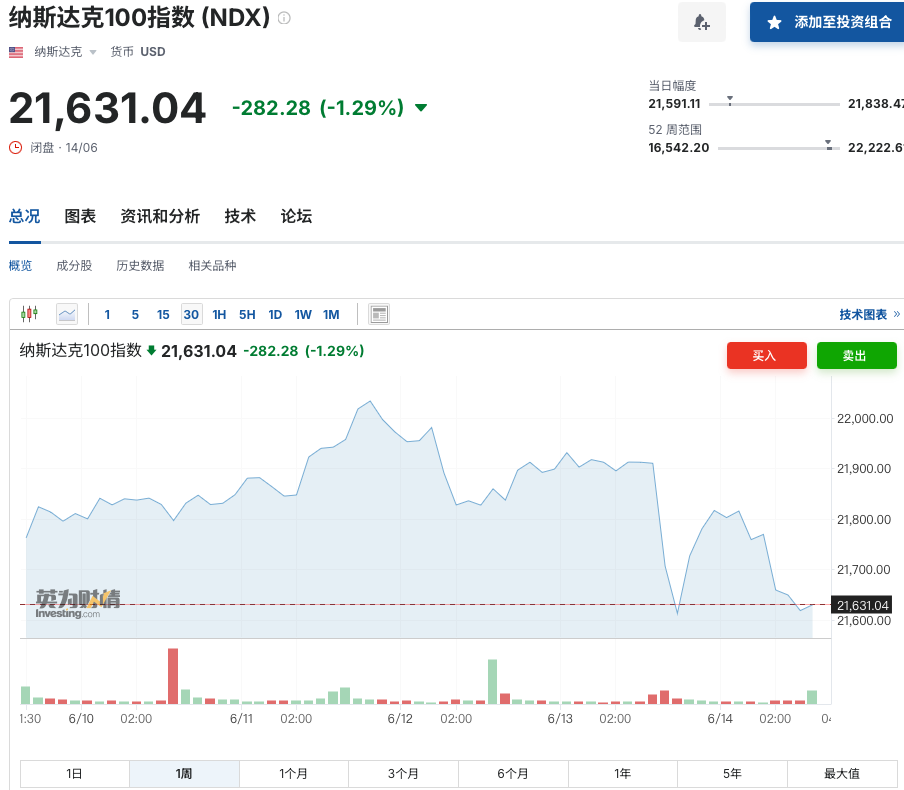This screenshot has height=790, width=904.
Task: Click the 52 周范围 range slider marker
Action: pos(828,145)
